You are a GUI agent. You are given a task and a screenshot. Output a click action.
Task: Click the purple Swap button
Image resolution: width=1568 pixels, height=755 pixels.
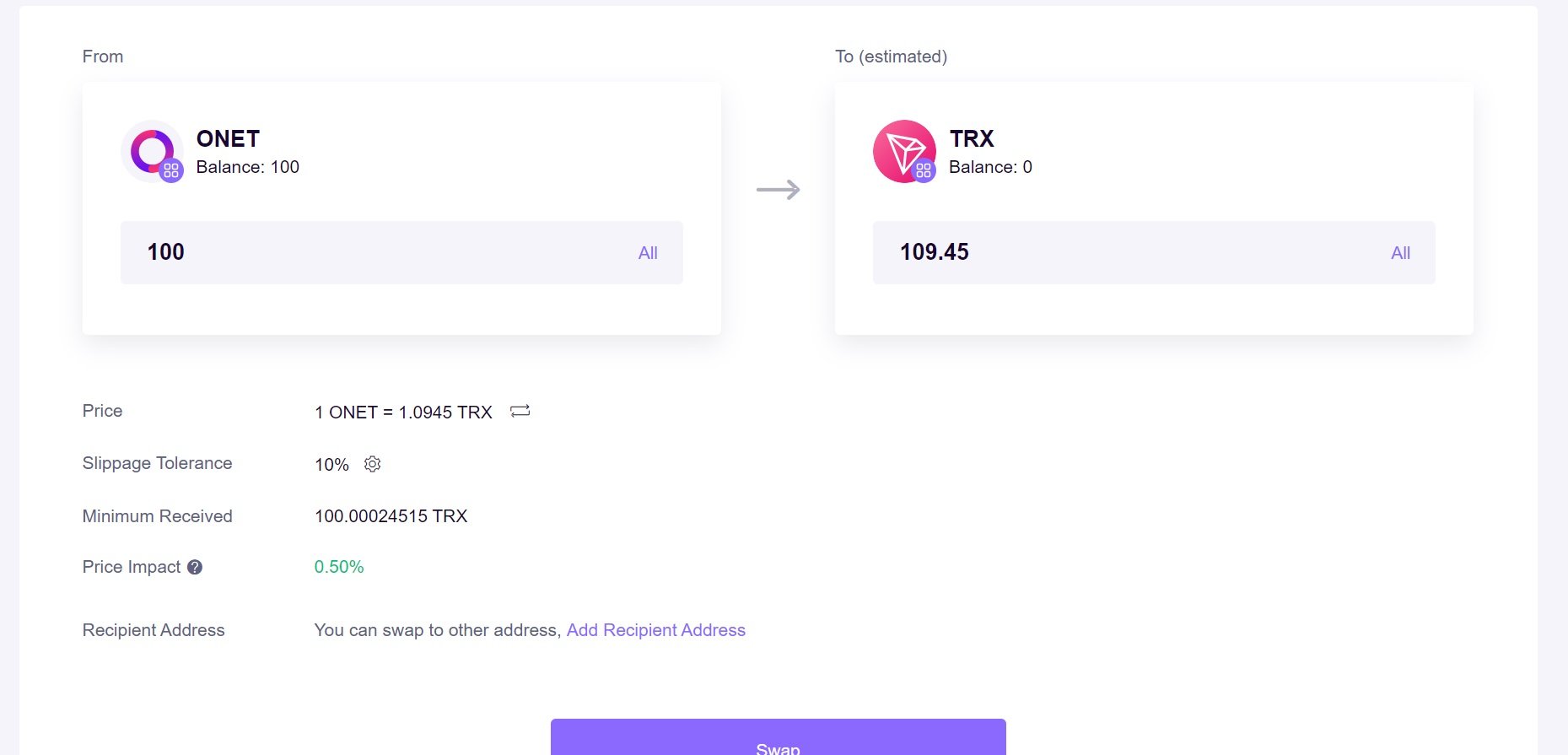(x=778, y=737)
